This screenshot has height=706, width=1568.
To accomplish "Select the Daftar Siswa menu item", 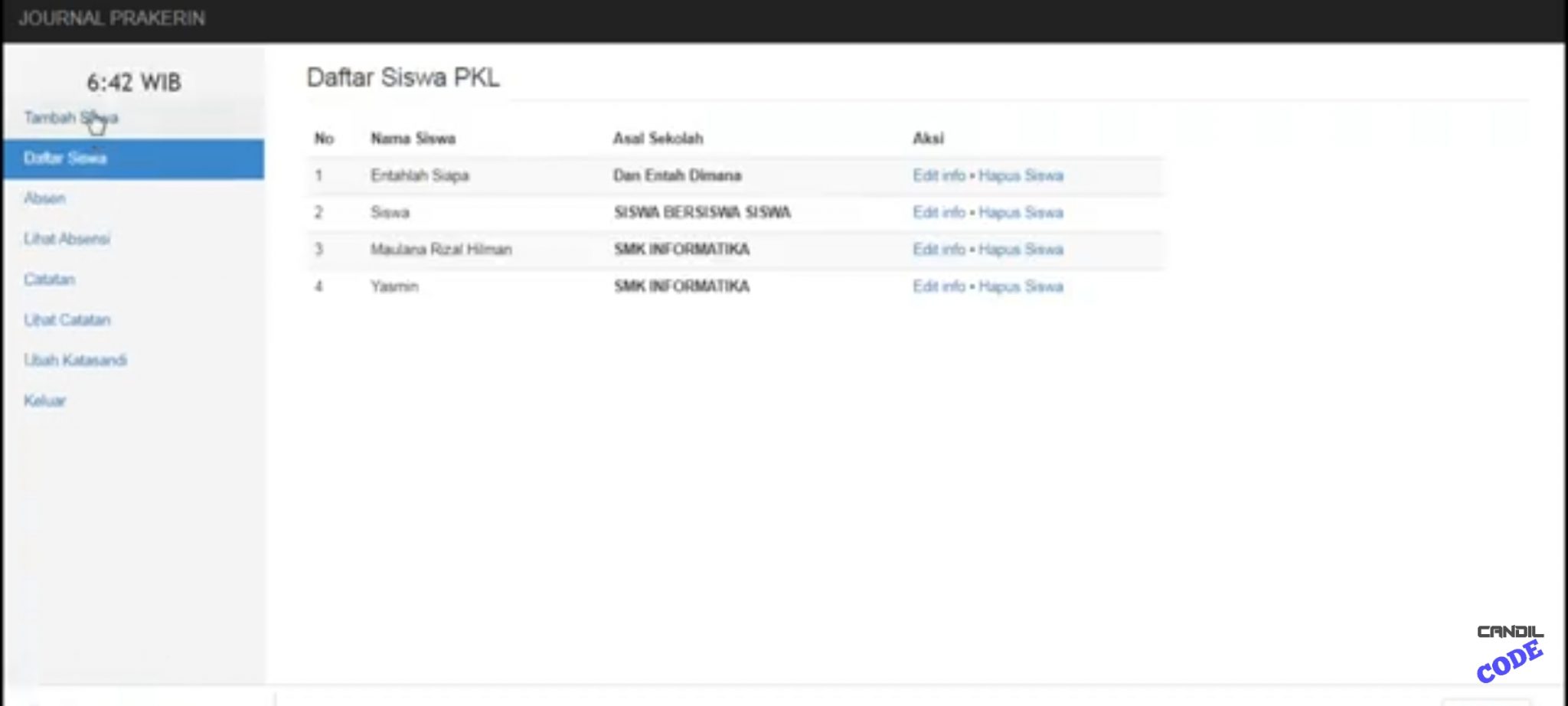I will tap(65, 159).
